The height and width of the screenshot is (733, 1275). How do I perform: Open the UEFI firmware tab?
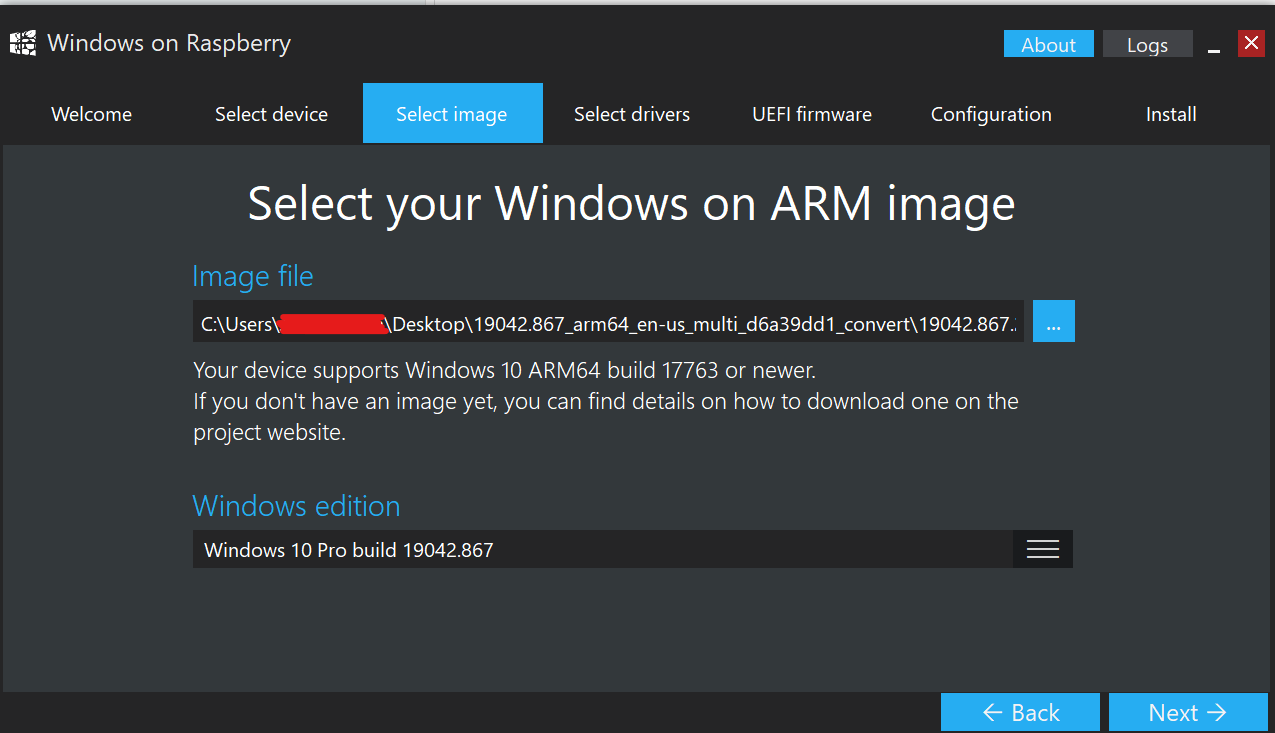pos(812,114)
